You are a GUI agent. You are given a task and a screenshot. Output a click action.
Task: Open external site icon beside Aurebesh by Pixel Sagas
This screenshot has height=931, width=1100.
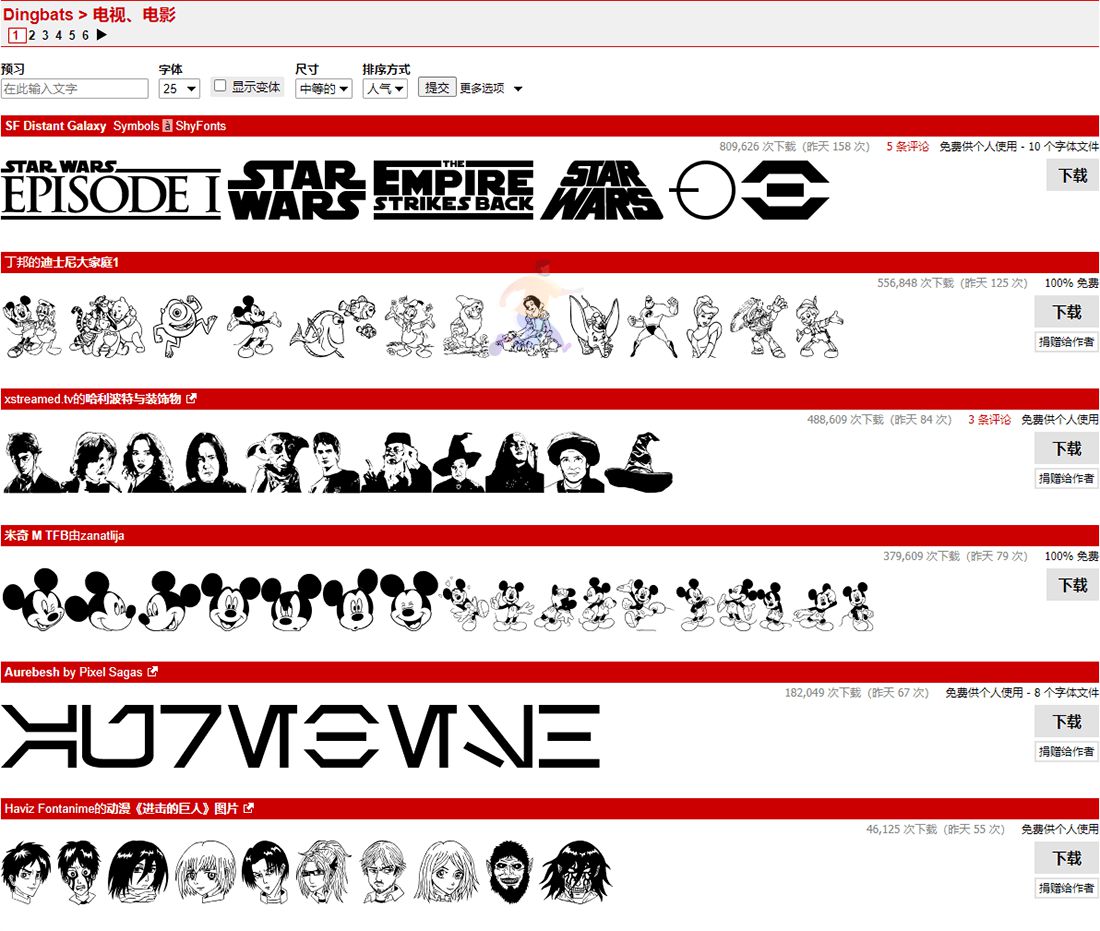153,671
